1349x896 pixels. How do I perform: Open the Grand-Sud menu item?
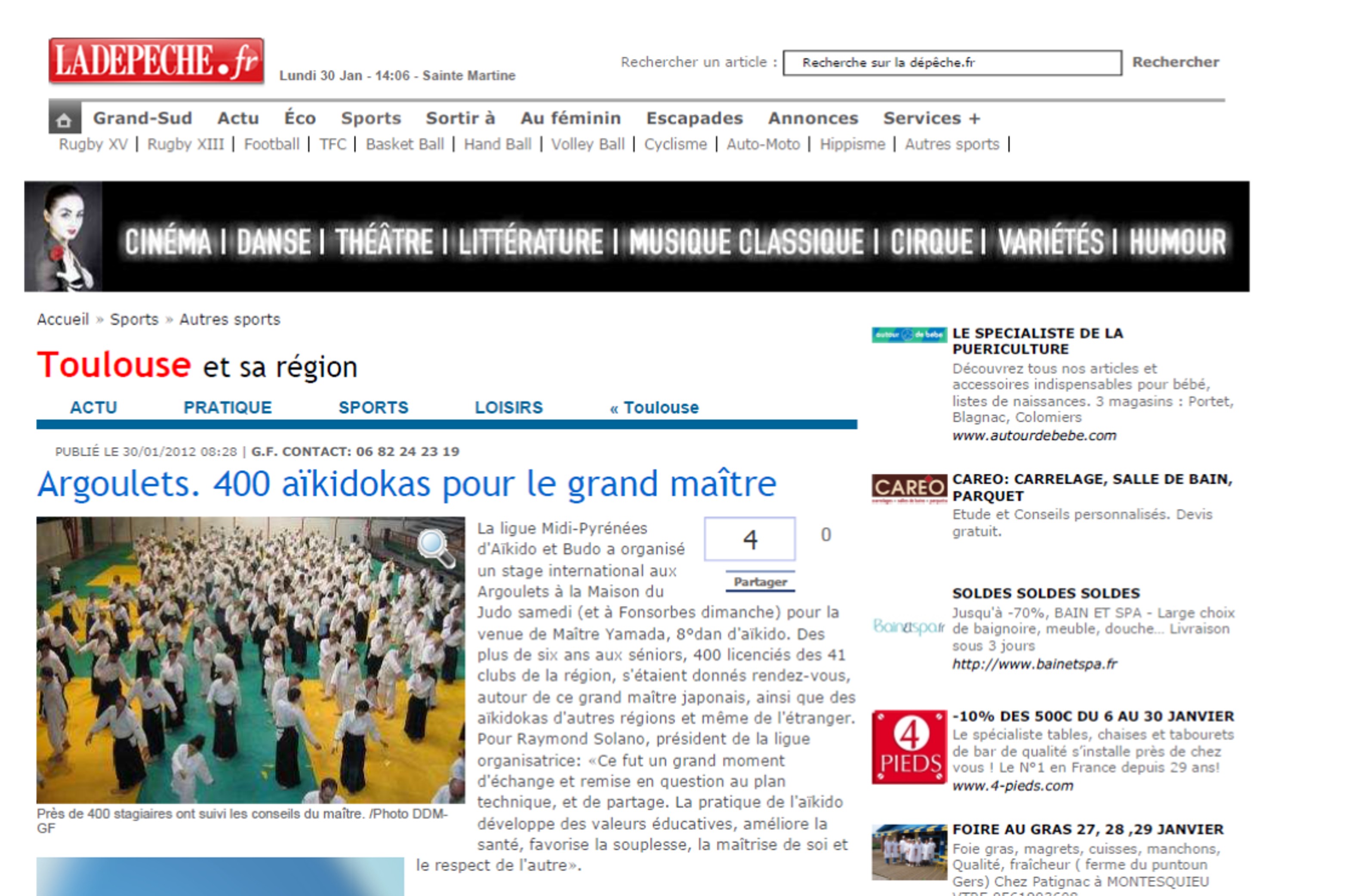142,118
